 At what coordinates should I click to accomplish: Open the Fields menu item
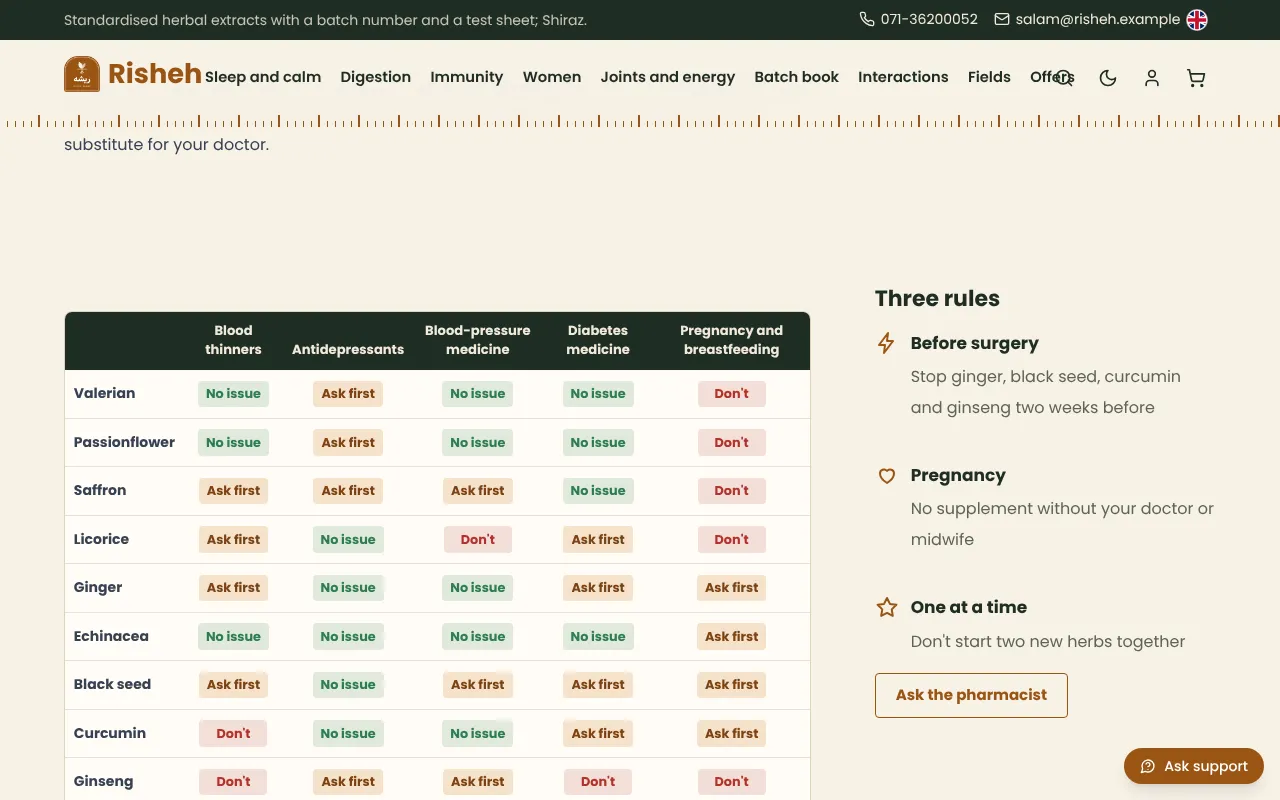point(989,77)
